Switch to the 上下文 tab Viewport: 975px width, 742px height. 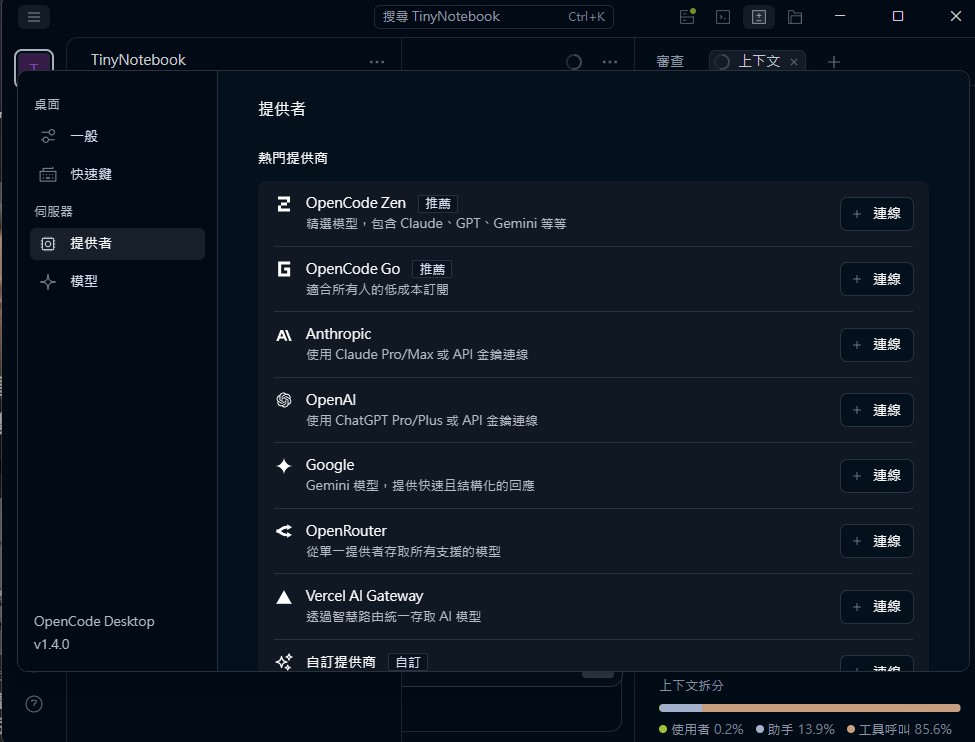pos(759,62)
